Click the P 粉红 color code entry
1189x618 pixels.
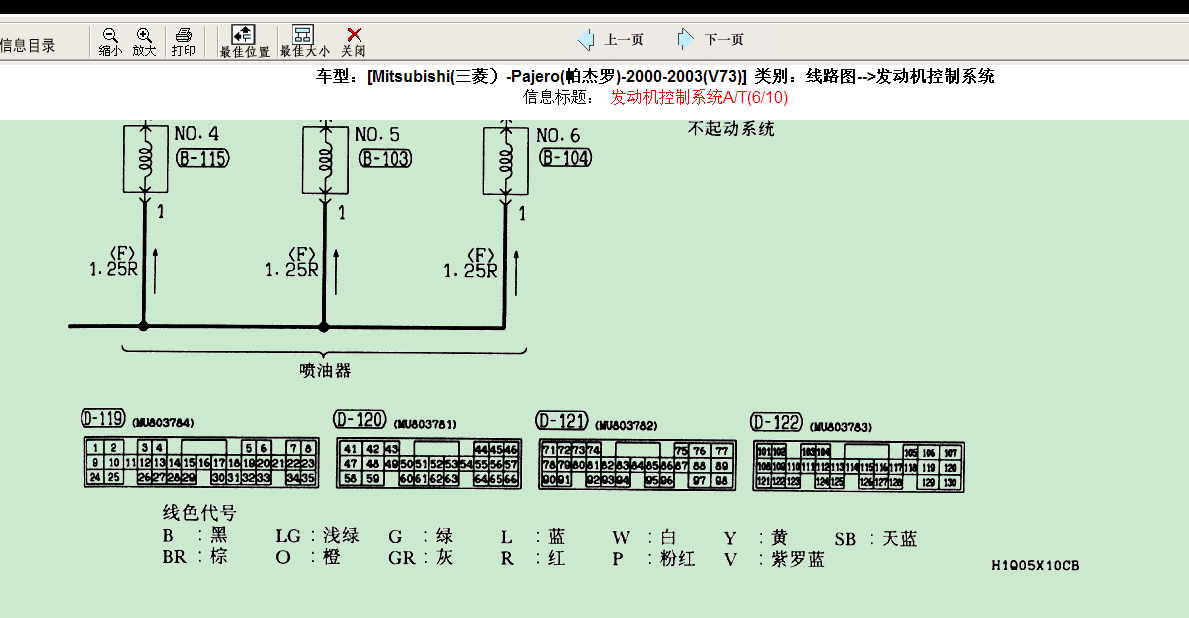point(654,559)
